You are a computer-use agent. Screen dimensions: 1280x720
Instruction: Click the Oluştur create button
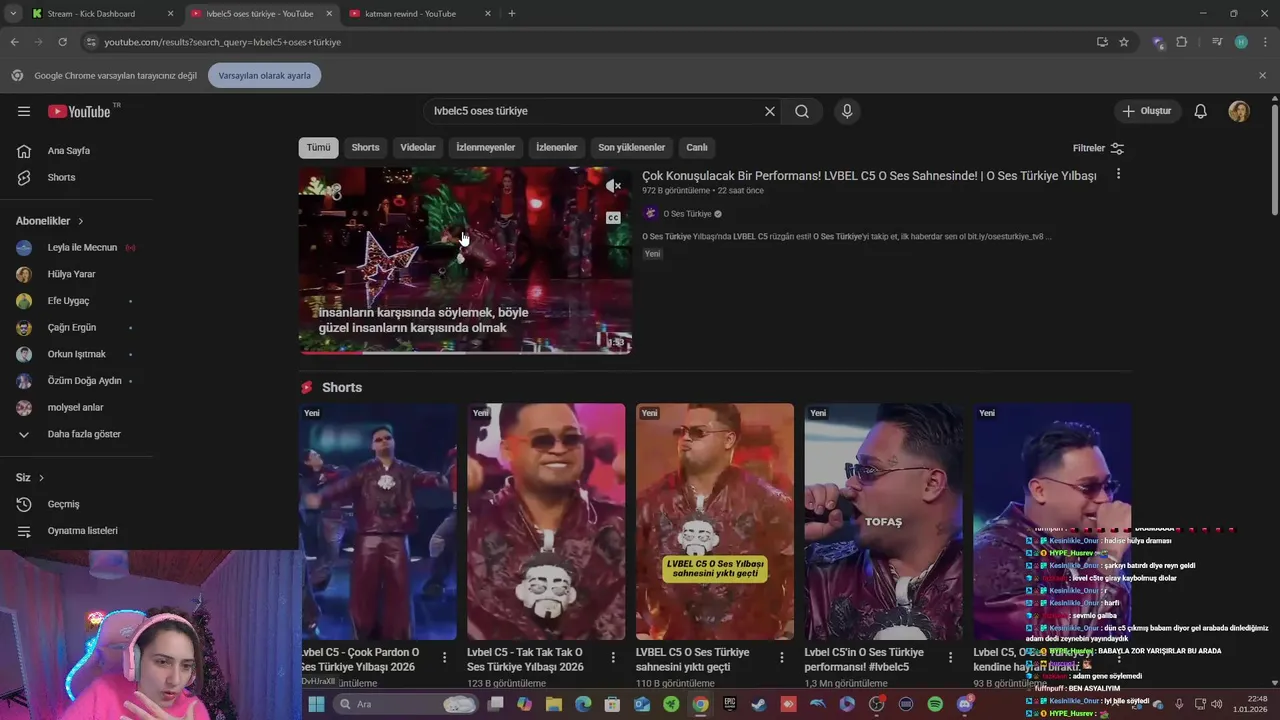tap(1147, 111)
